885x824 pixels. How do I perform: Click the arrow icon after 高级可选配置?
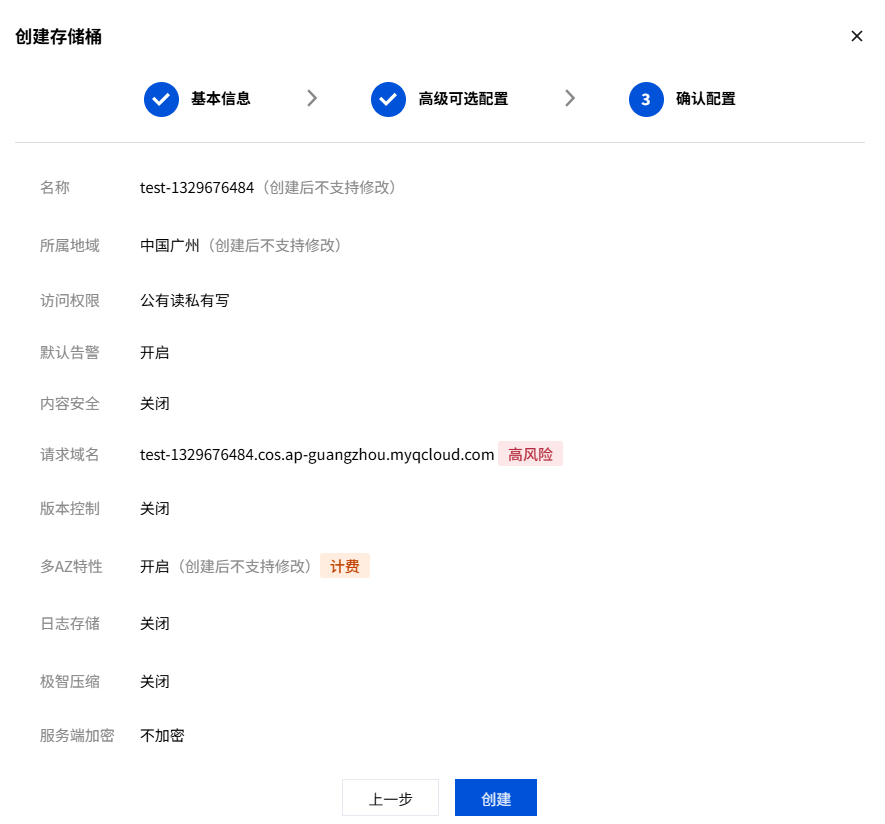click(x=569, y=99)
